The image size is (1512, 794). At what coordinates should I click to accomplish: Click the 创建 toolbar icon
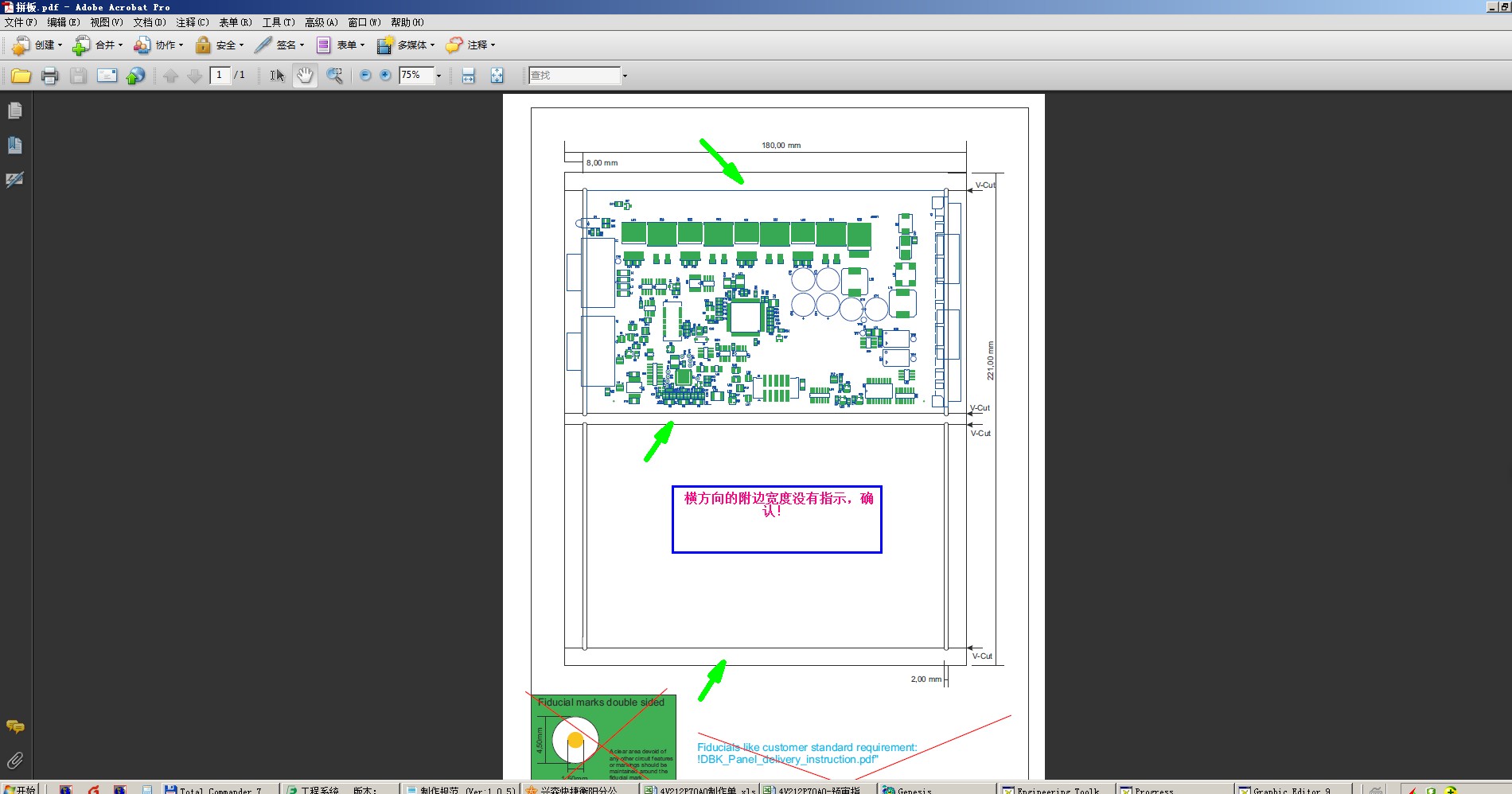tap(21, 45)
